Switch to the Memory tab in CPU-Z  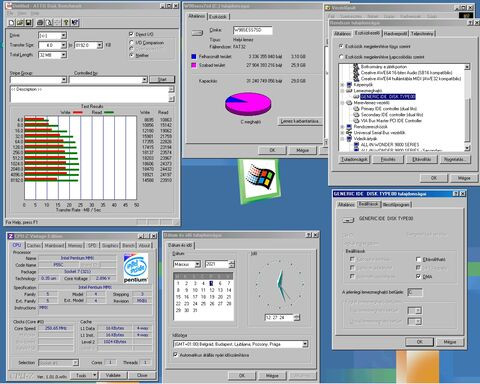click(x=75, y=245)
